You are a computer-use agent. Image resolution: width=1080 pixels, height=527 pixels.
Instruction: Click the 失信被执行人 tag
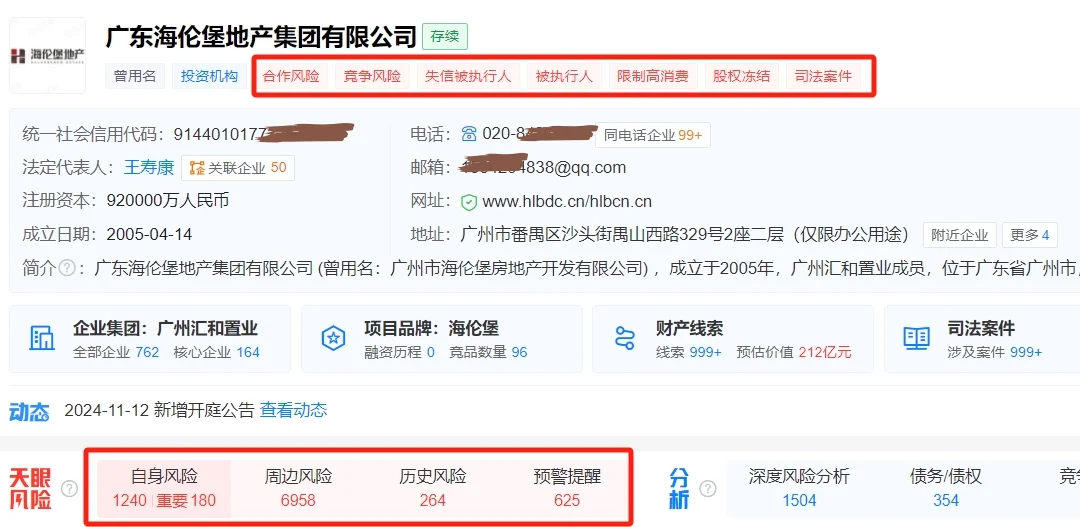coord(468,76)
